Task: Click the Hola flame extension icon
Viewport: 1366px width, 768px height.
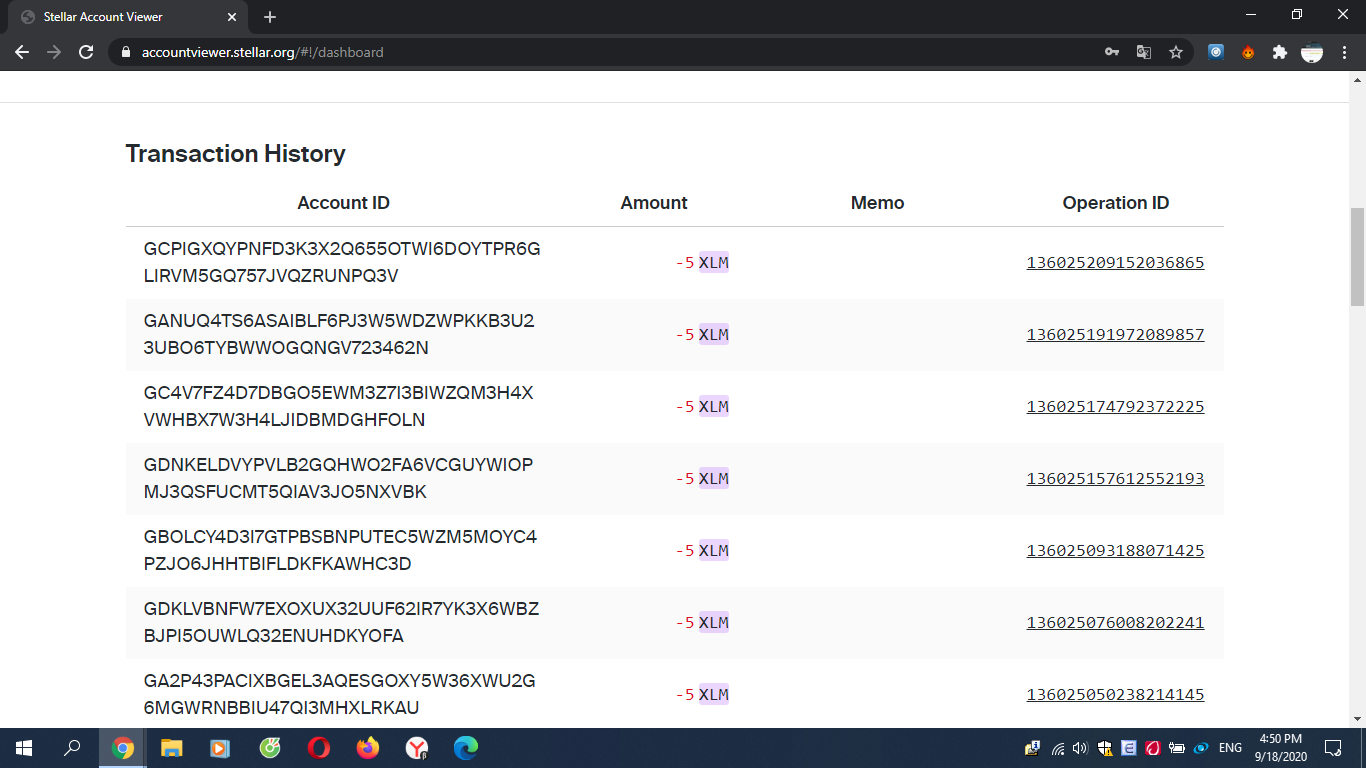Action: pyautogui.click(x=1248, y=52)
